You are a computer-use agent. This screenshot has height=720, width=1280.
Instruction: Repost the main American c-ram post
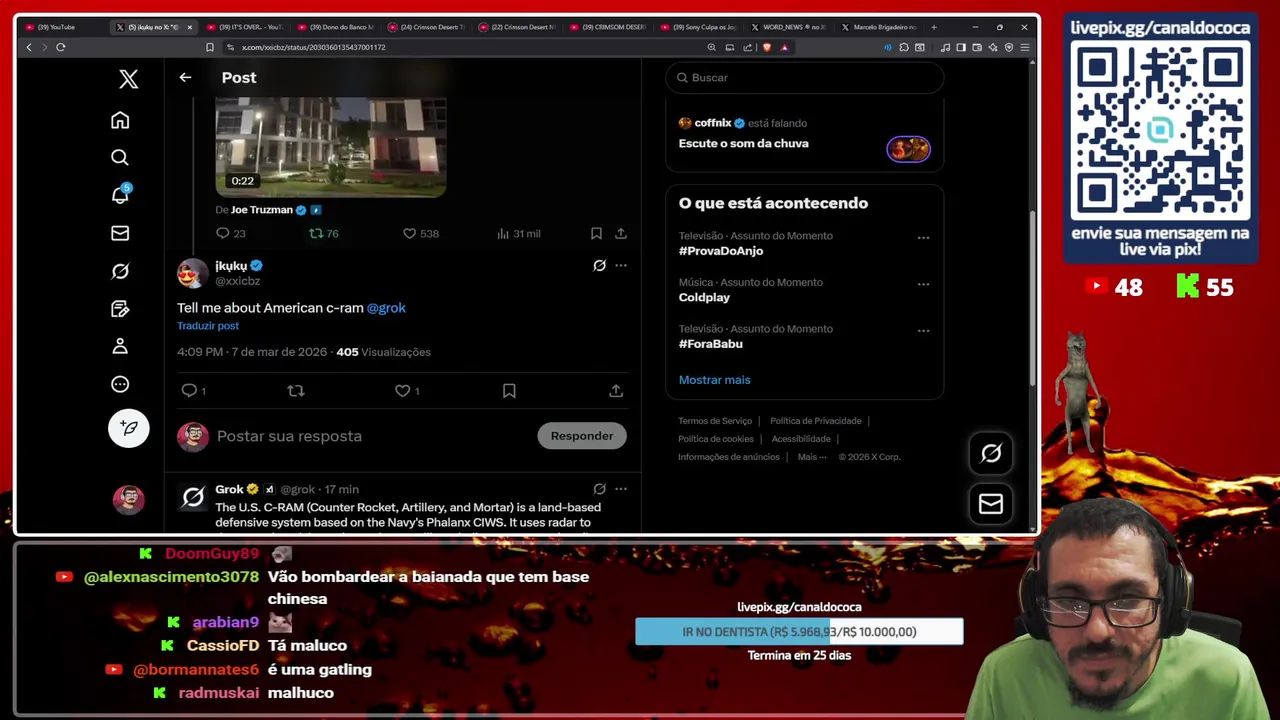[295, 391]
